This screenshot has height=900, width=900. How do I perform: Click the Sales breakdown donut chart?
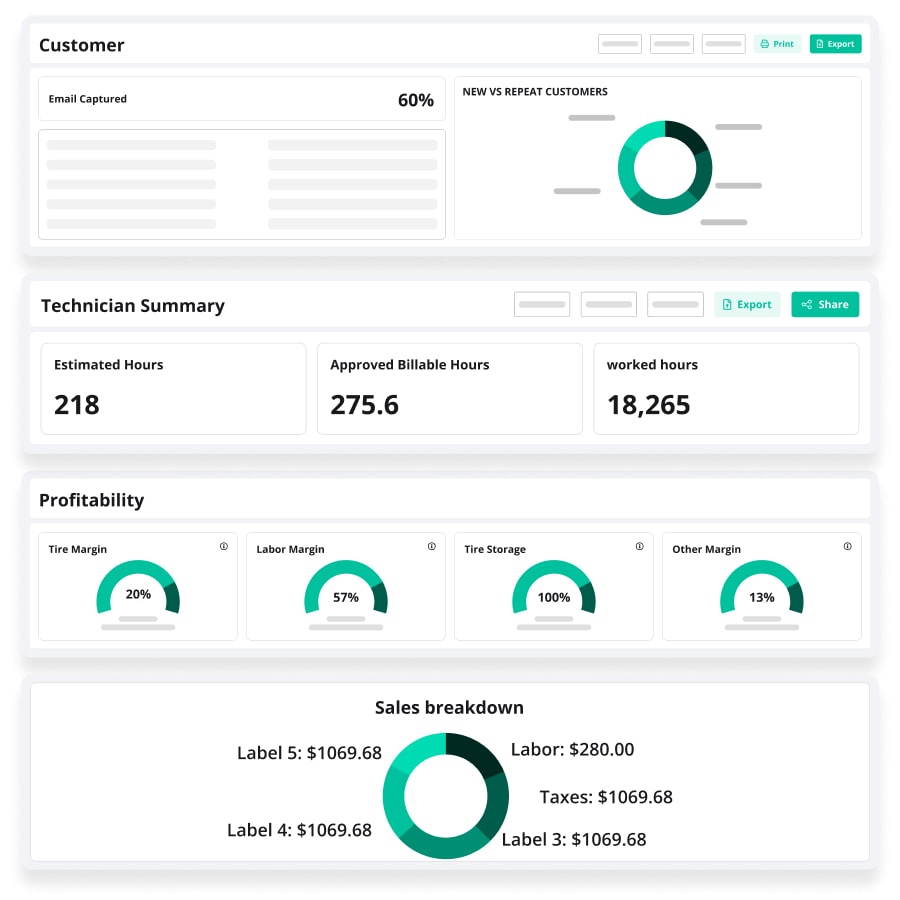tap(446, 796)
